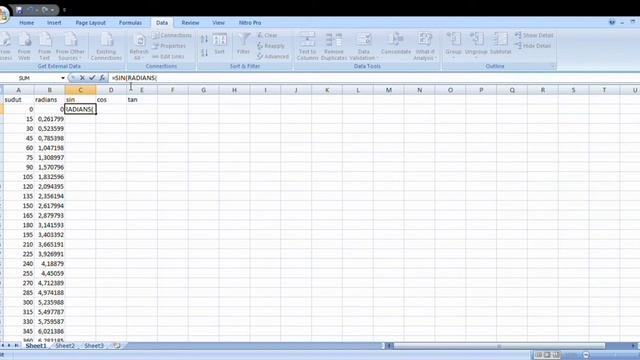Open the Group dropdown
The height and width of the screenshot is (360, 640).
pos(453,46)
